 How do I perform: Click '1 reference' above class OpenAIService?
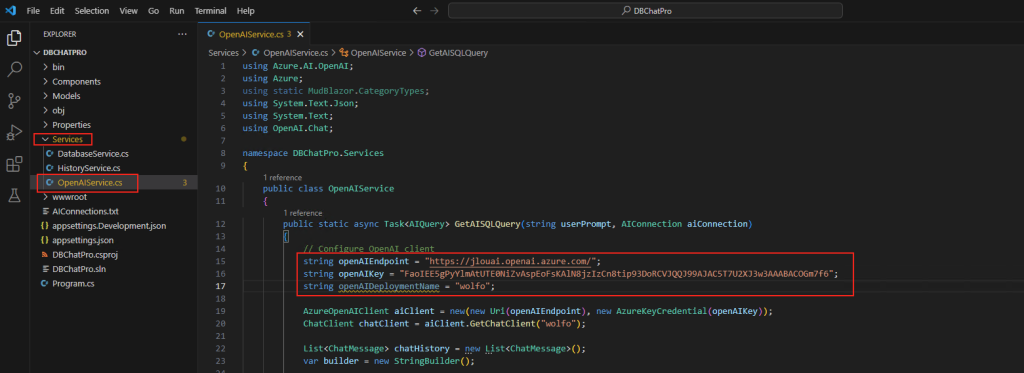pos(282,177)
